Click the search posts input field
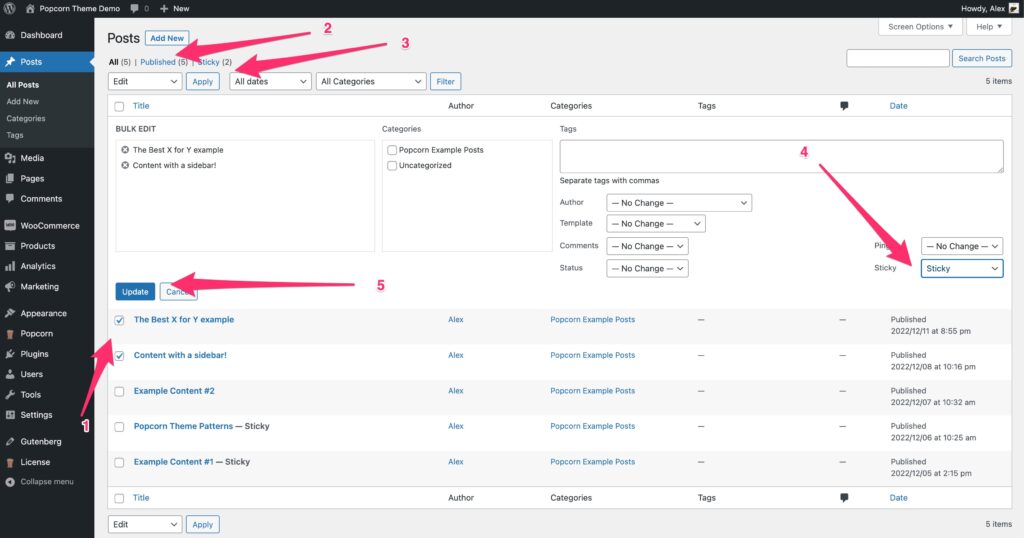The image size is (1024, 538). pyautogui.click(x=897, y=58)
